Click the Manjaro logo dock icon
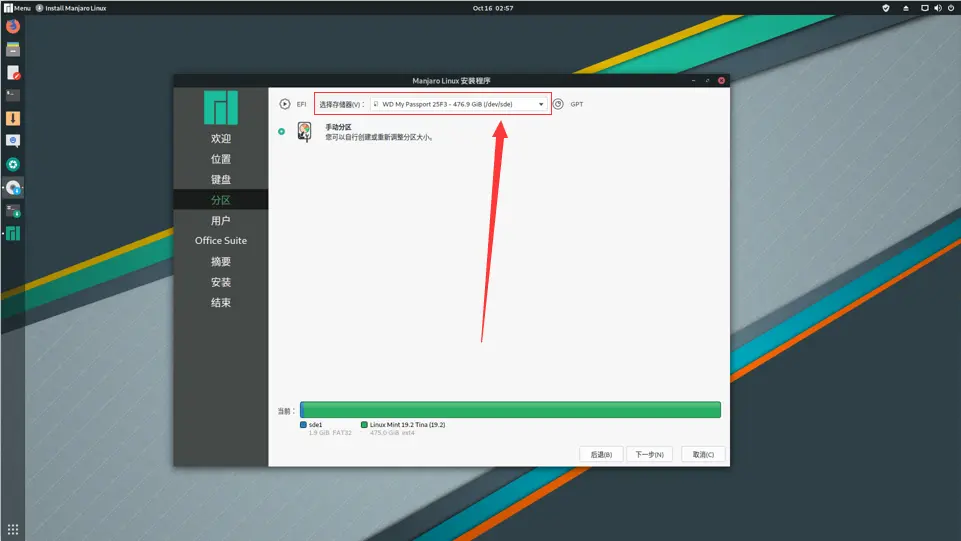 pyautogui.click(x=13, y=233)
